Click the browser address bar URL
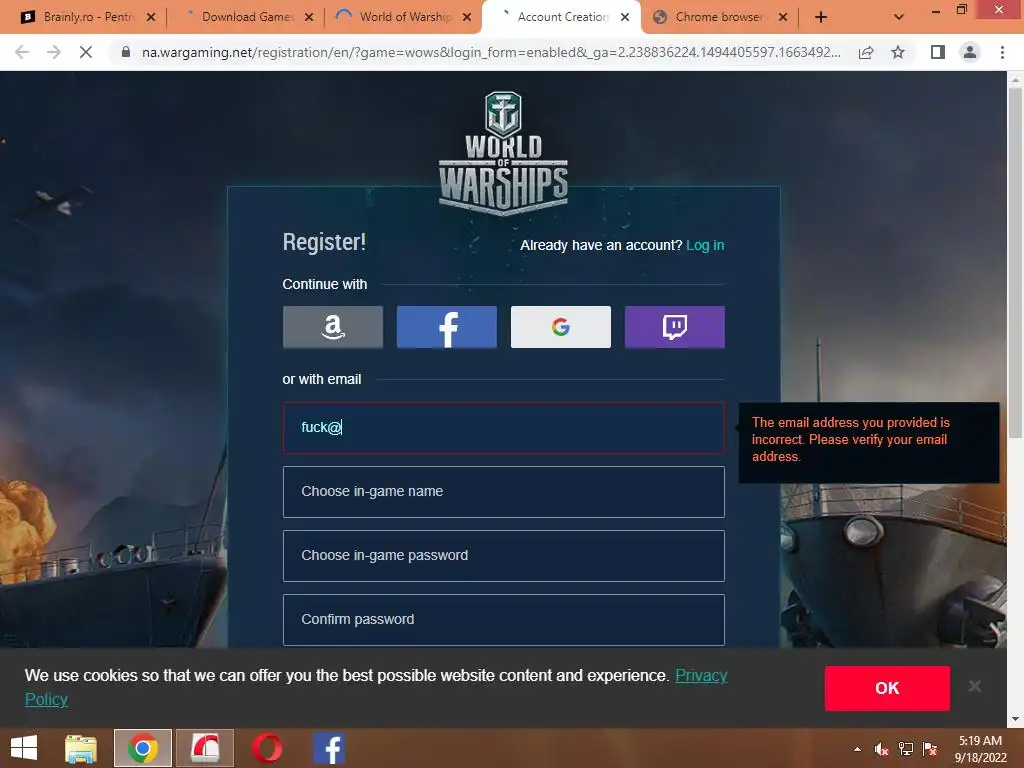1024x768 pixels. [491, 52]
